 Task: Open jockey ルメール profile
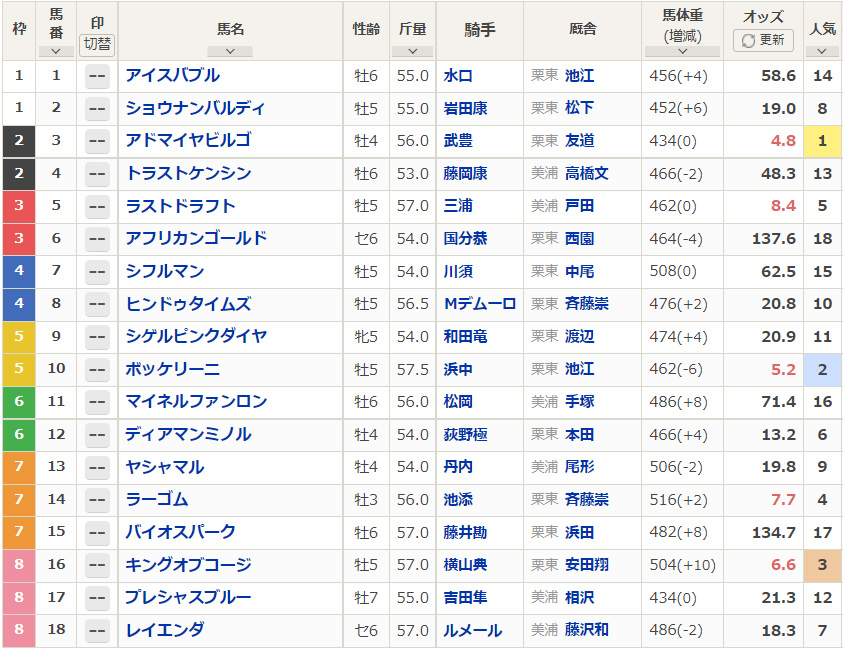473,630
